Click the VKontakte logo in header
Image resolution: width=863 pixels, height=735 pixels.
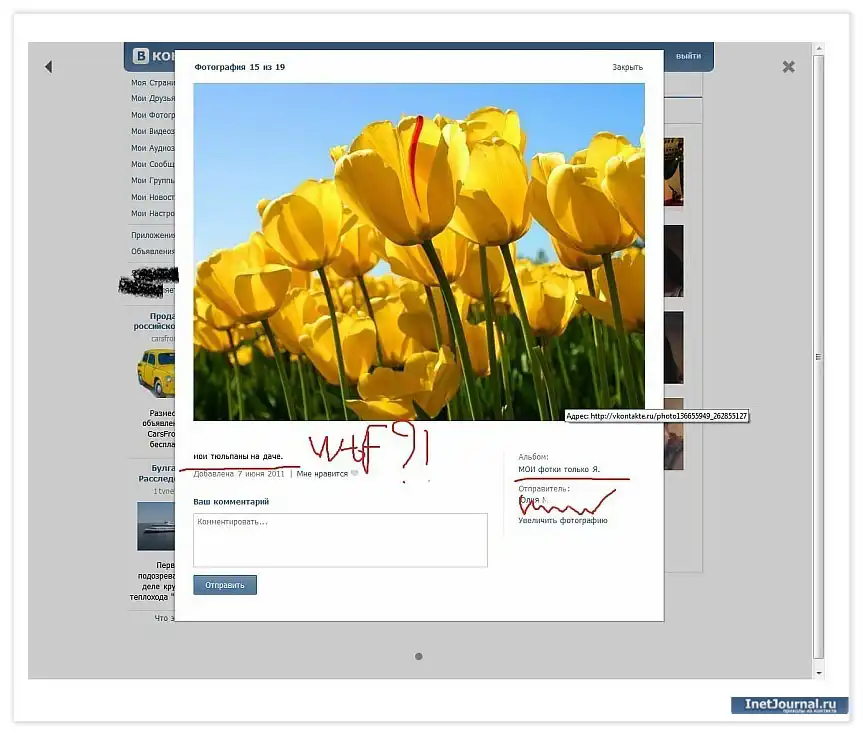tap(150, 57)
